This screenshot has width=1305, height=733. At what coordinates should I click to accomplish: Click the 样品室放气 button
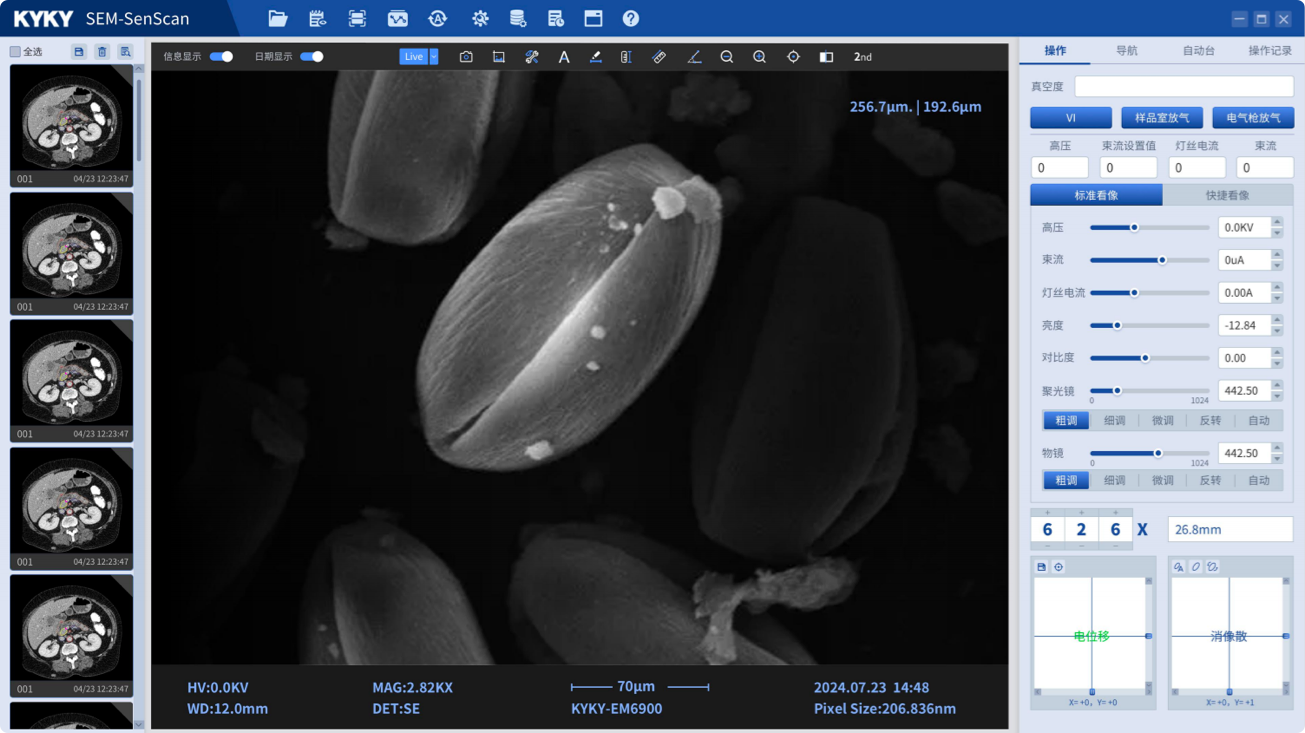pyautogui.click(x=1161, y=118)
